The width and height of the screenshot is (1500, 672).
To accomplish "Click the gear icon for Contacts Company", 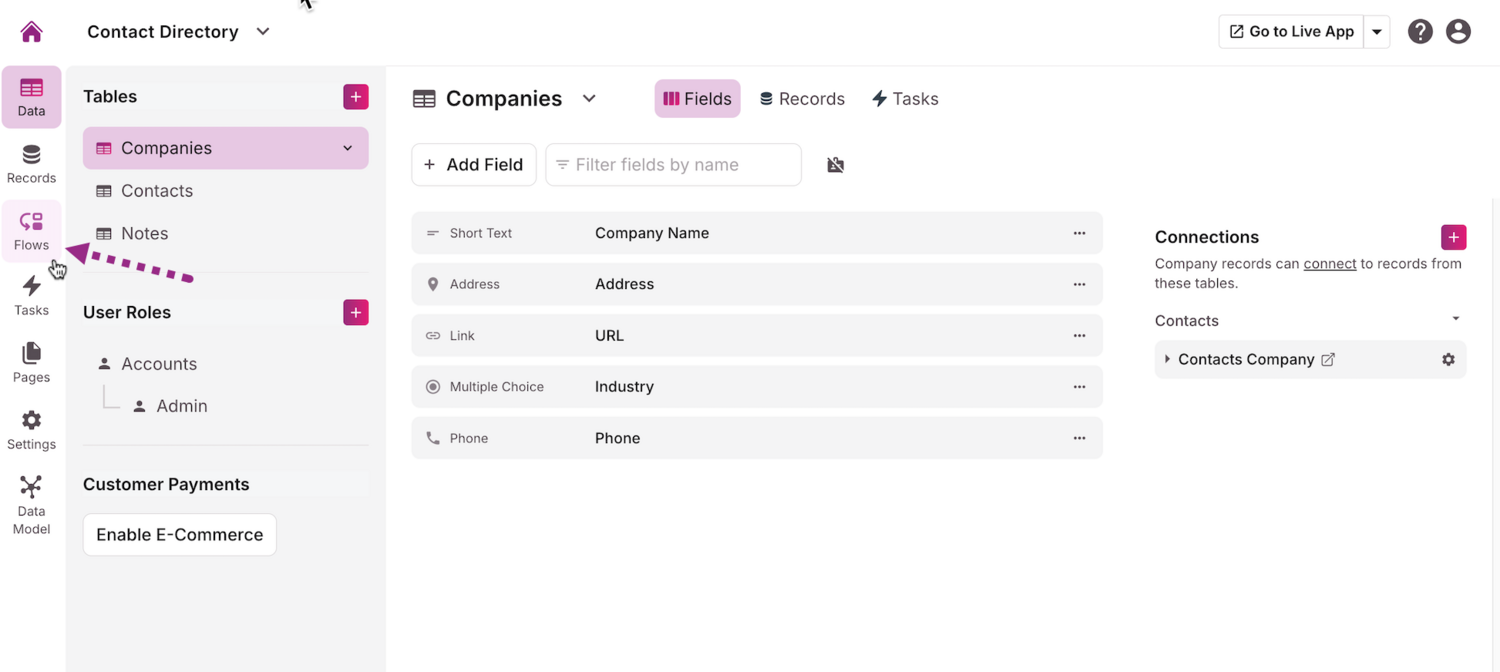I will (x=1448, y=360).
